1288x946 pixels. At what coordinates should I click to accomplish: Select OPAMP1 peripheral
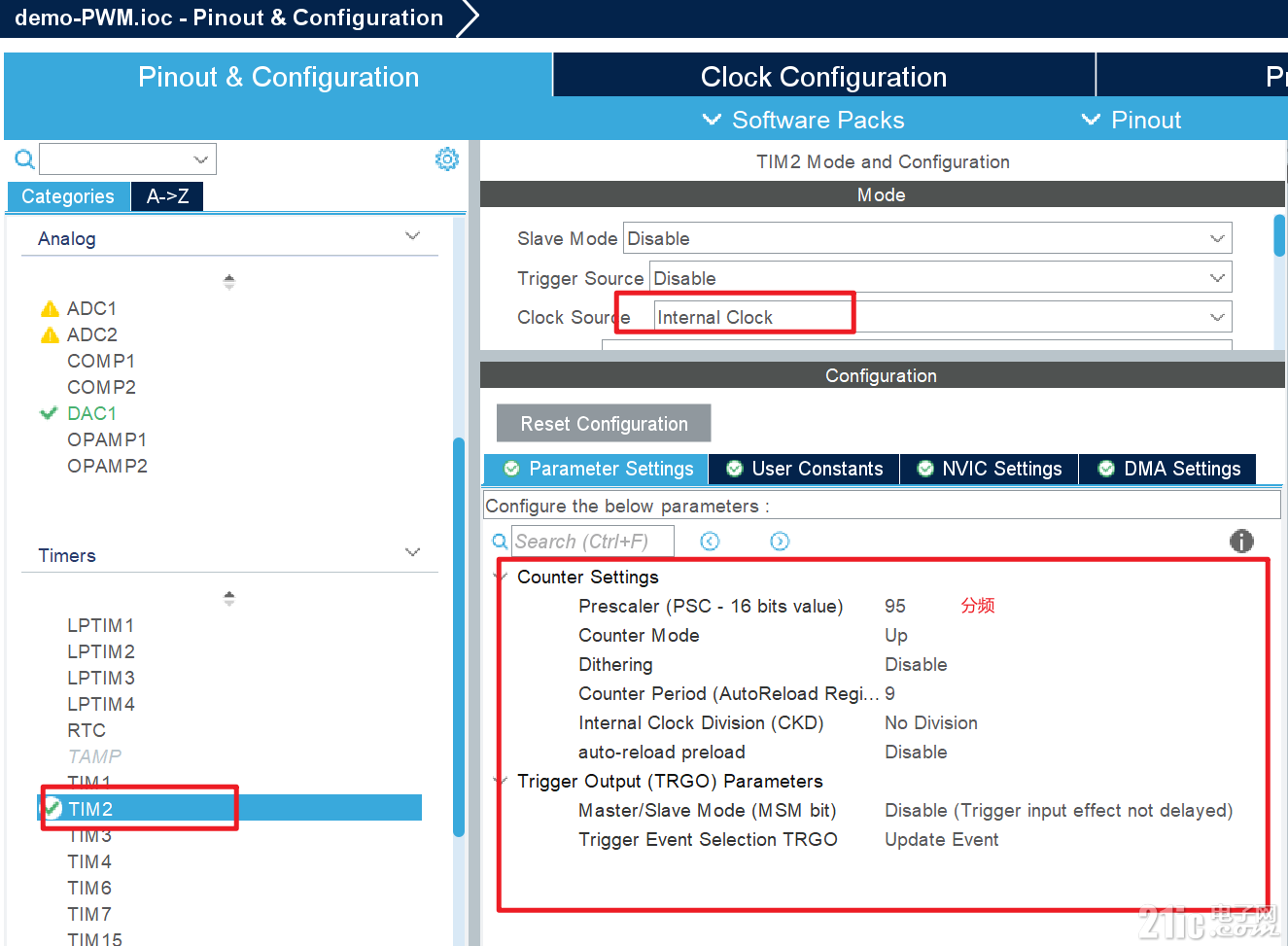(107, 439)
